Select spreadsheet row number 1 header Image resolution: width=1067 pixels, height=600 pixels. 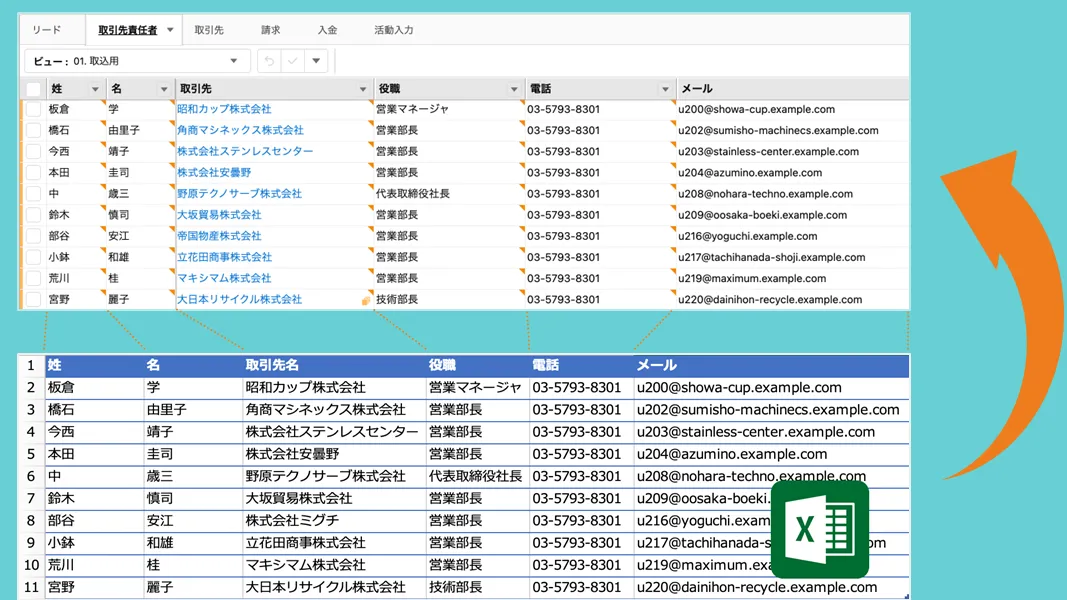tap(31, 365)
